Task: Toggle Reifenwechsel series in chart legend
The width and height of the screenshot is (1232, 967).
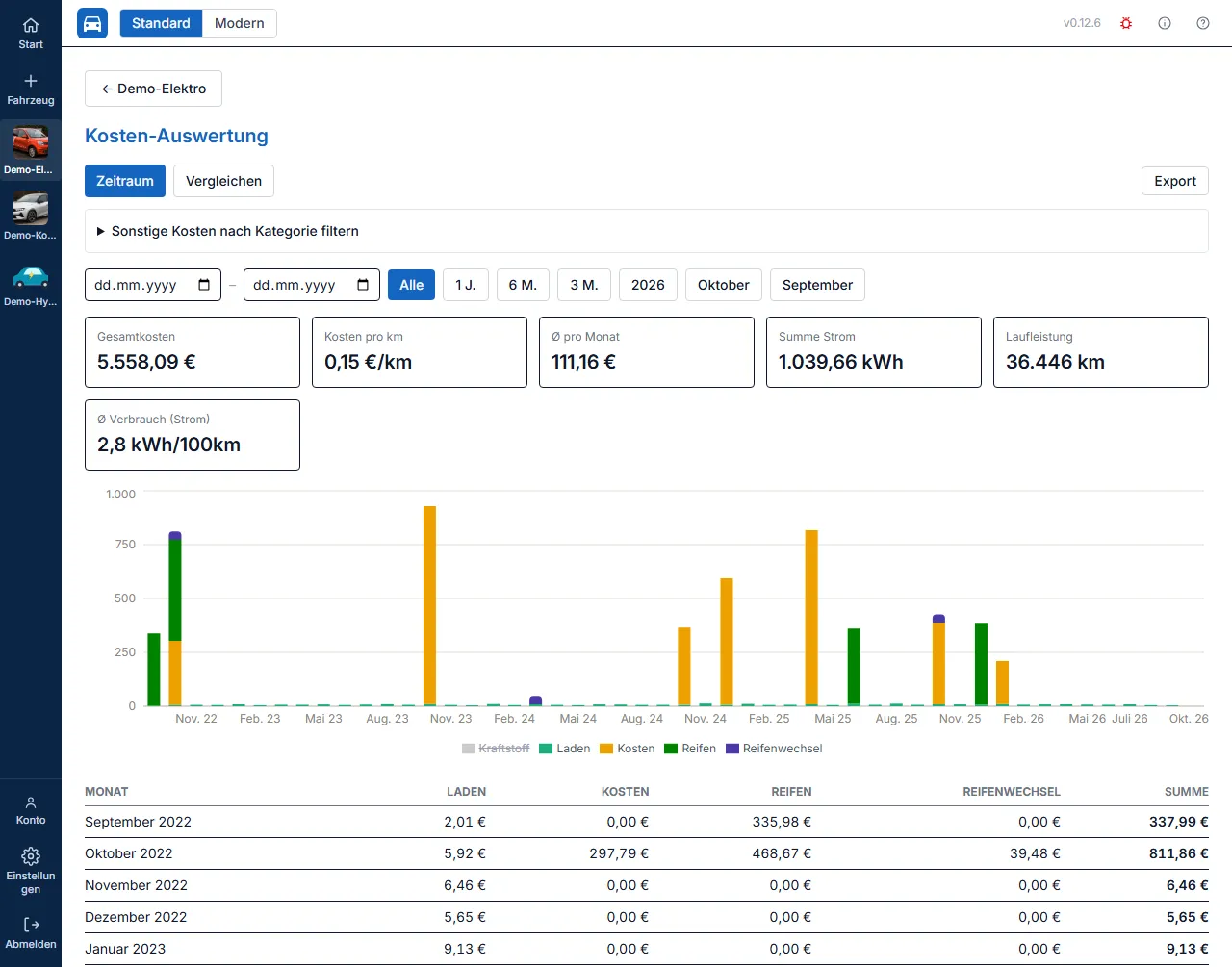Action: (774, 749)
